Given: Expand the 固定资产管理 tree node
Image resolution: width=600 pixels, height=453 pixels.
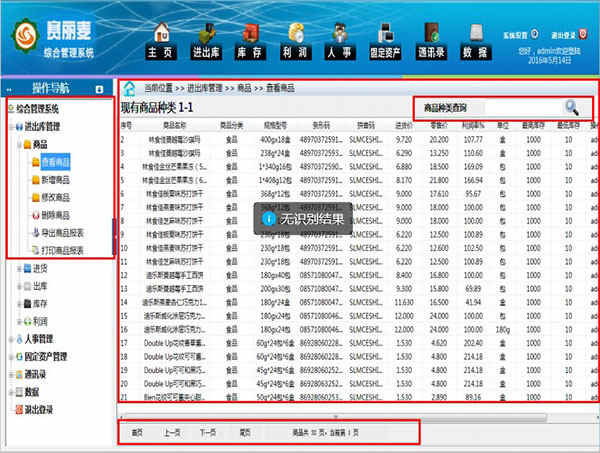Looking at the screenshot, I should [11, 357].
